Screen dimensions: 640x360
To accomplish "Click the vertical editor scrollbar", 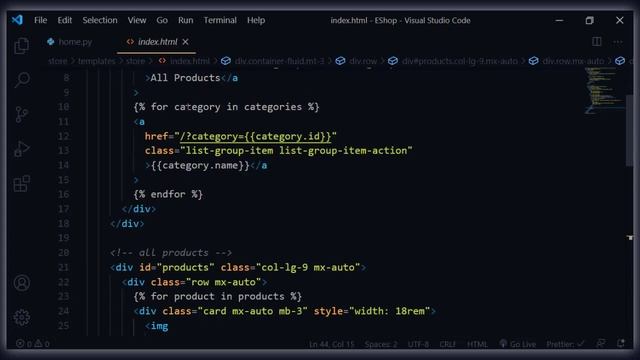I will click(629, 130).
